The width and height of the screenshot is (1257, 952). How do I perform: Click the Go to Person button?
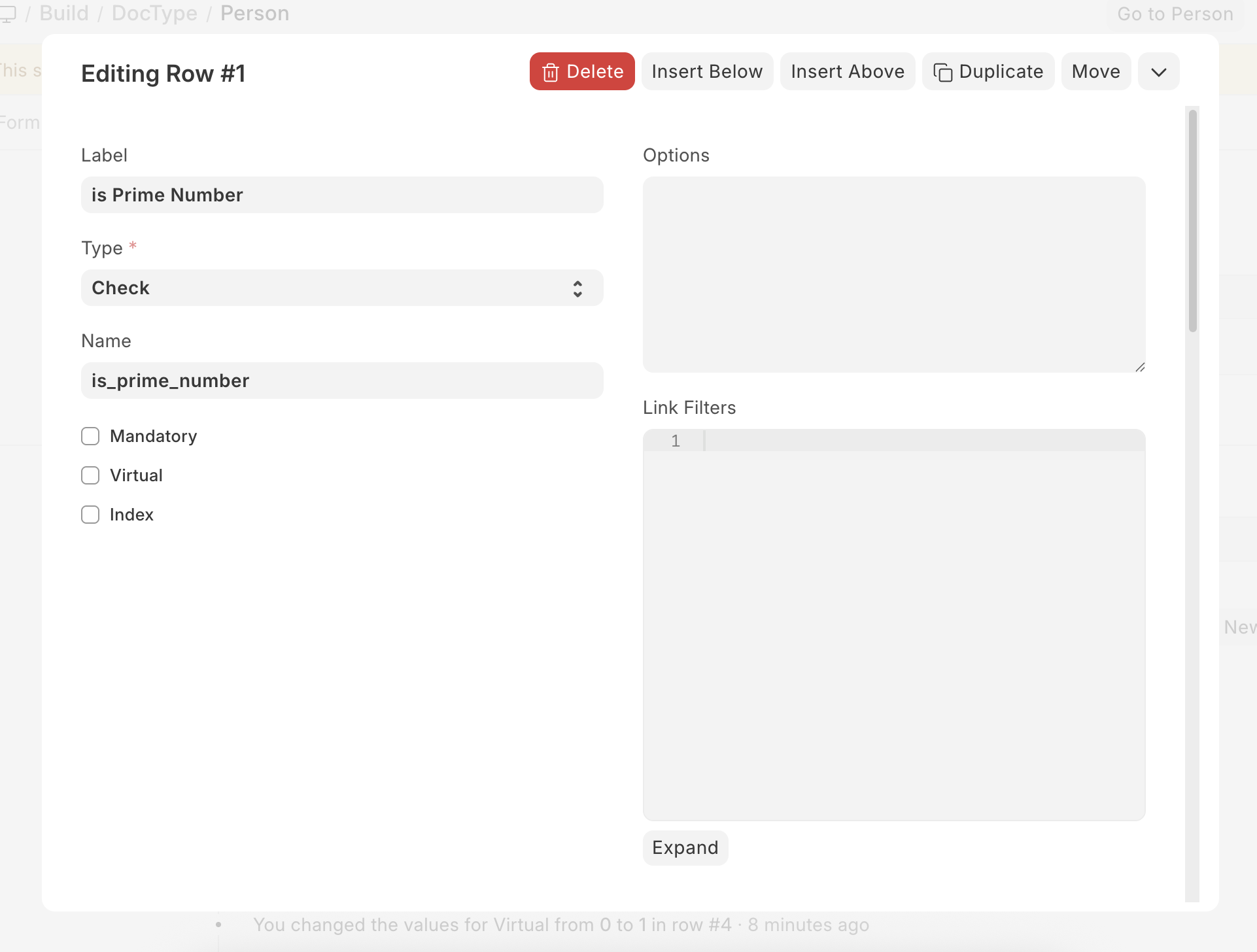tap(1175, 14)
